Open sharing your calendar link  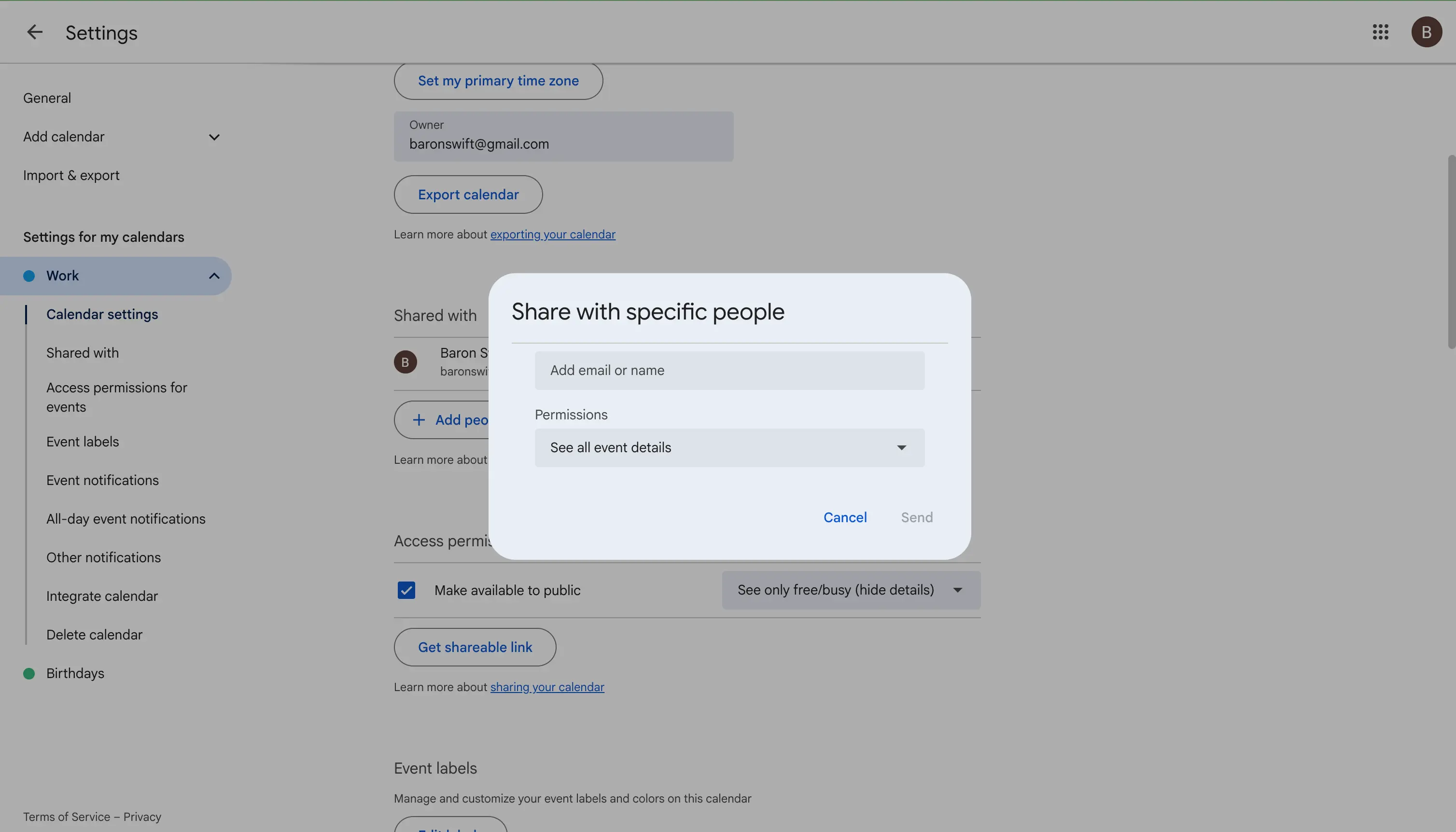pyautogui.click(x=547, y=687)
